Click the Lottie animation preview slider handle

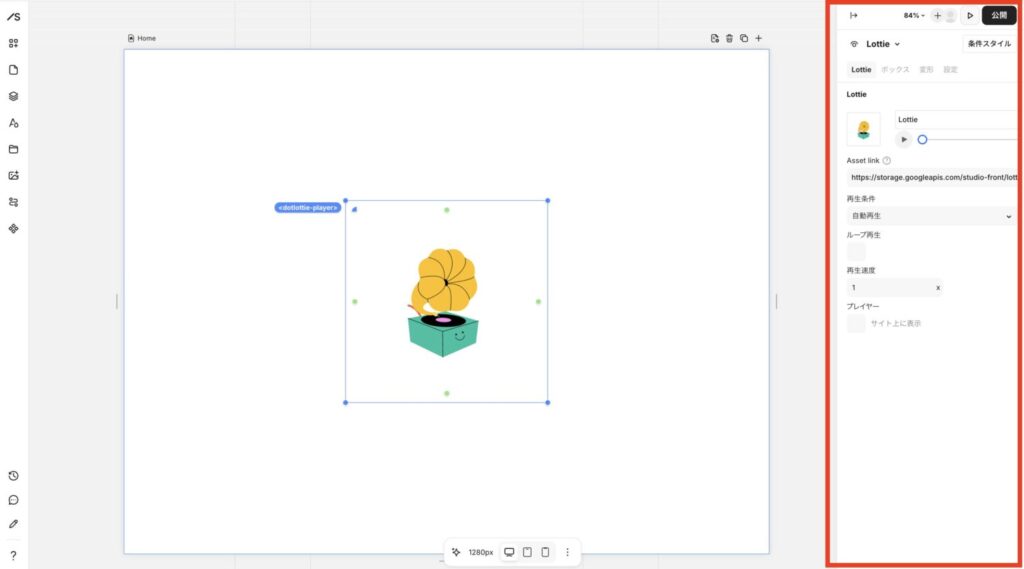922,140
